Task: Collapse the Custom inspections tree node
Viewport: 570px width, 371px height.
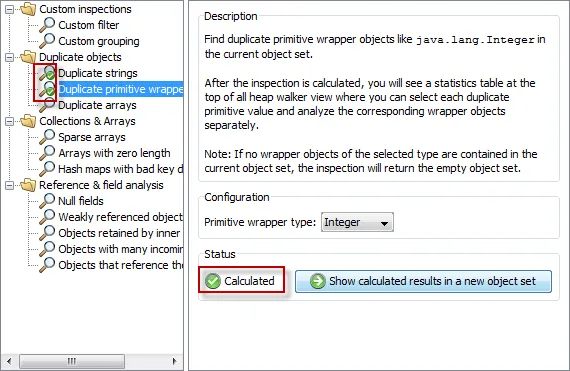Action: (9, 9)
